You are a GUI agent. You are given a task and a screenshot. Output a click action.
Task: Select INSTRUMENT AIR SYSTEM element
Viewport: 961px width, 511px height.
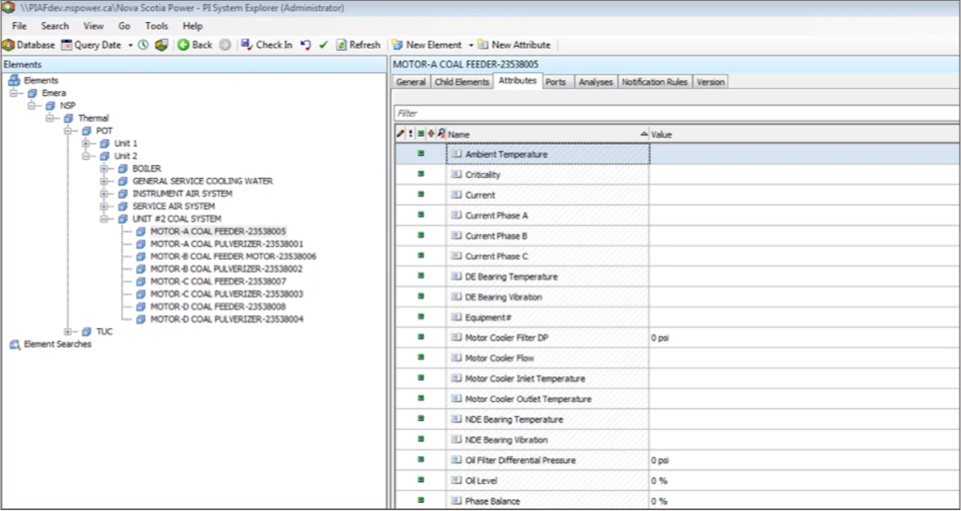tap(182, 194)
